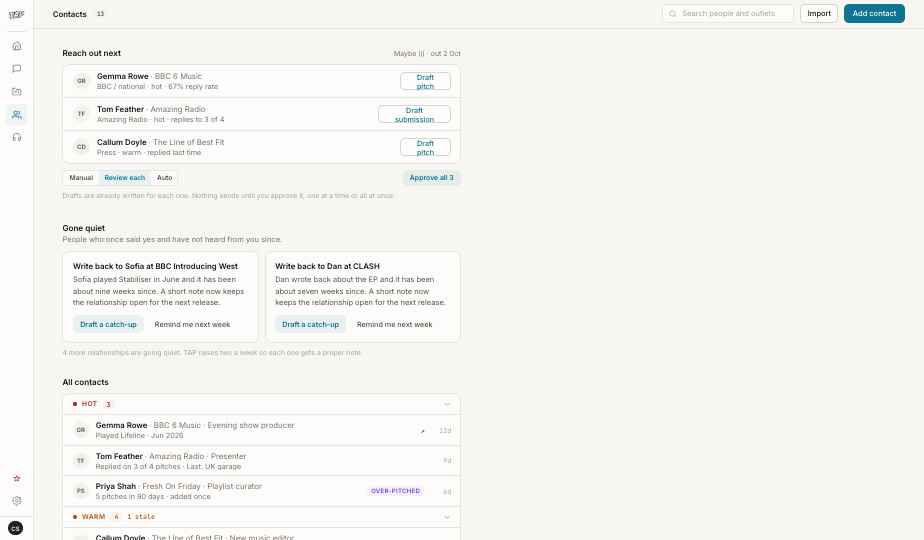Open the settings gear icon

[x=16, y=501]
